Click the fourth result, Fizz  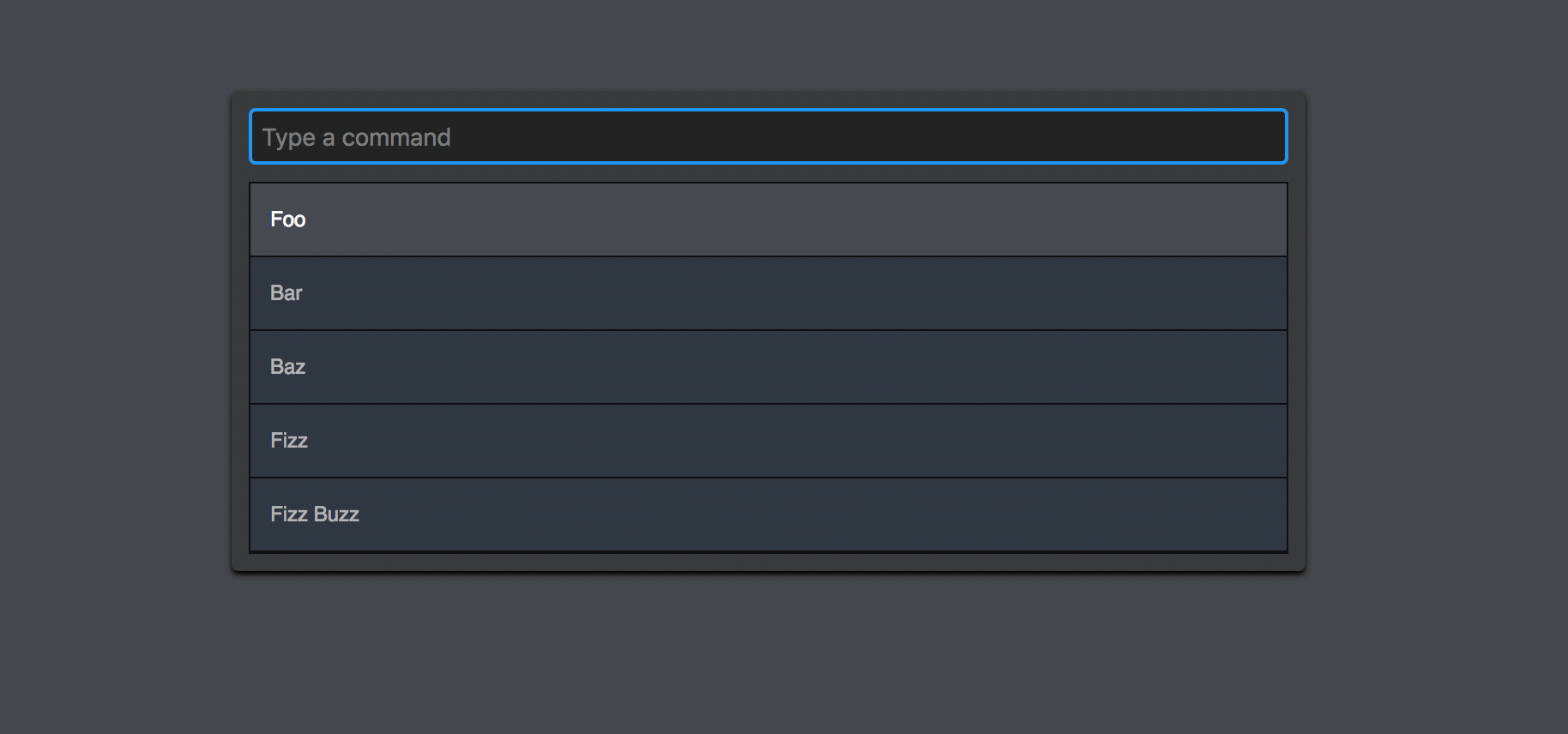point(767,440)
